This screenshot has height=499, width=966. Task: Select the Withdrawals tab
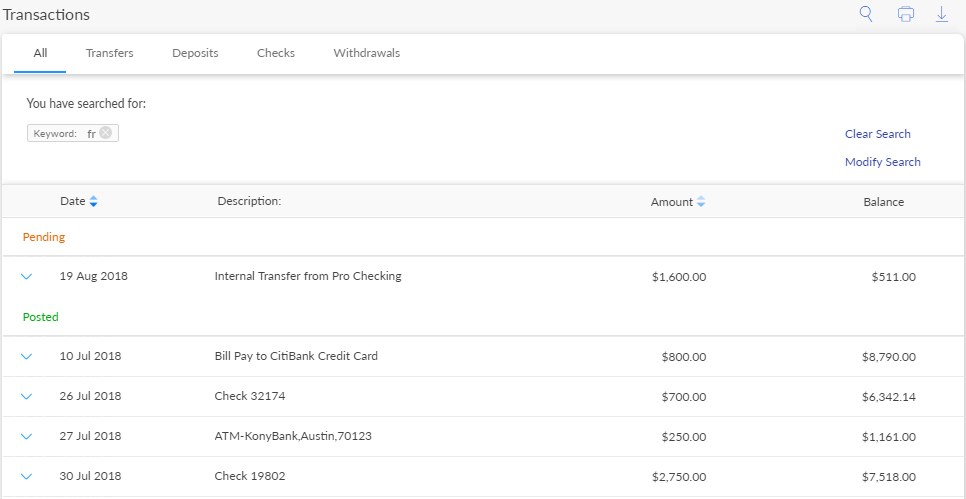[366, 53]
